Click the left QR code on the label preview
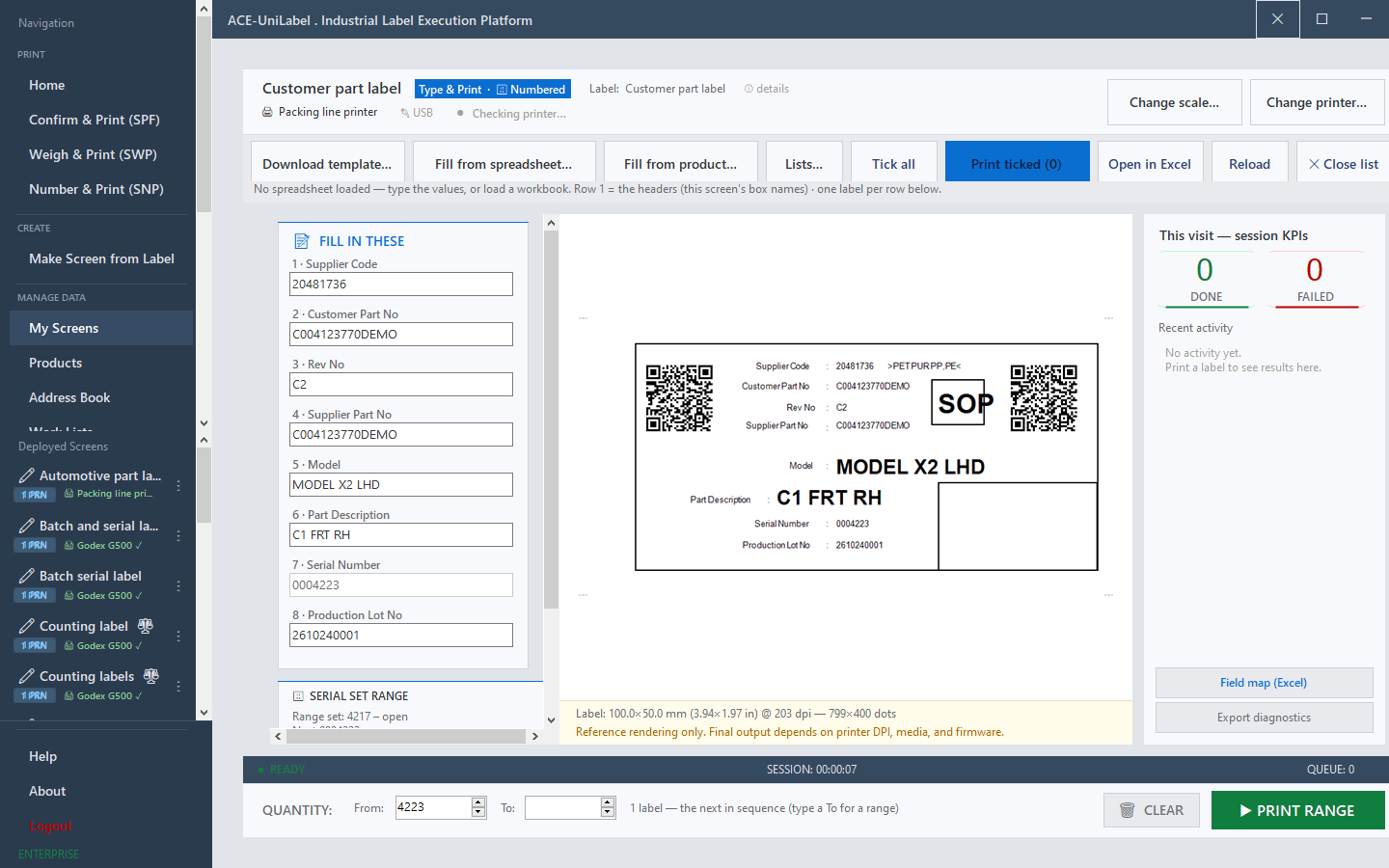 679,397
